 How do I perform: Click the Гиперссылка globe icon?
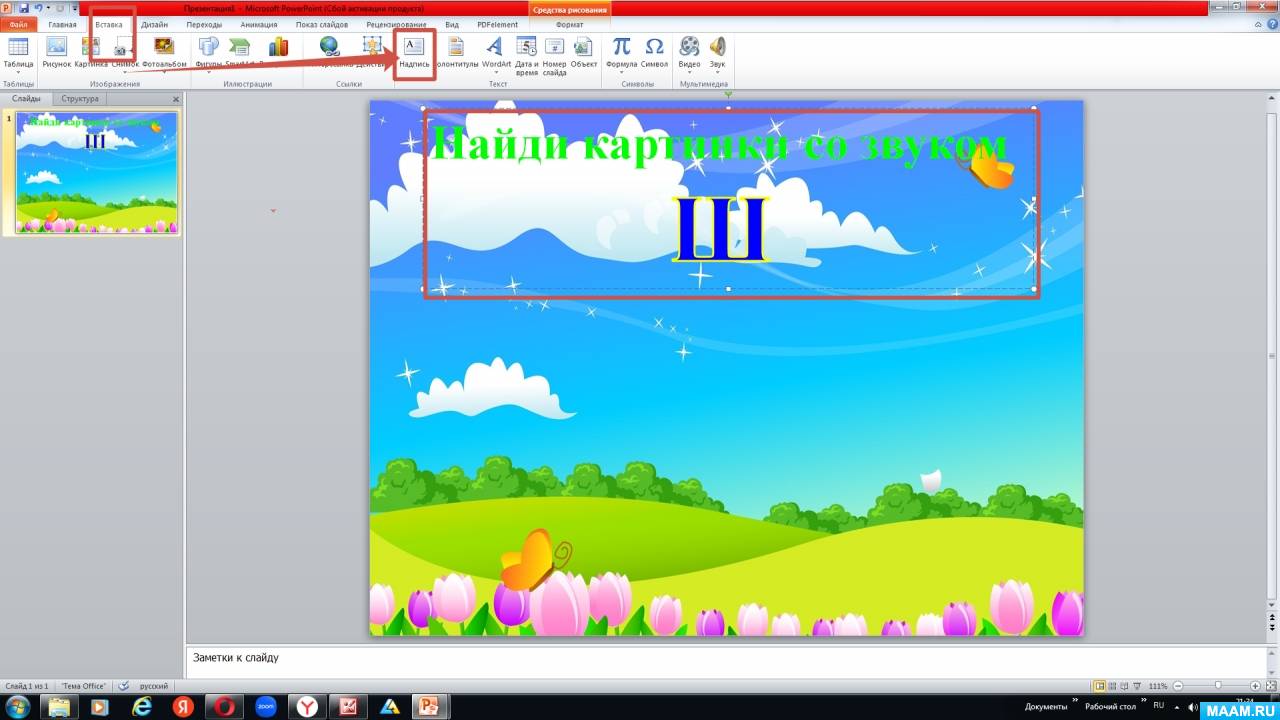(329, 47)
